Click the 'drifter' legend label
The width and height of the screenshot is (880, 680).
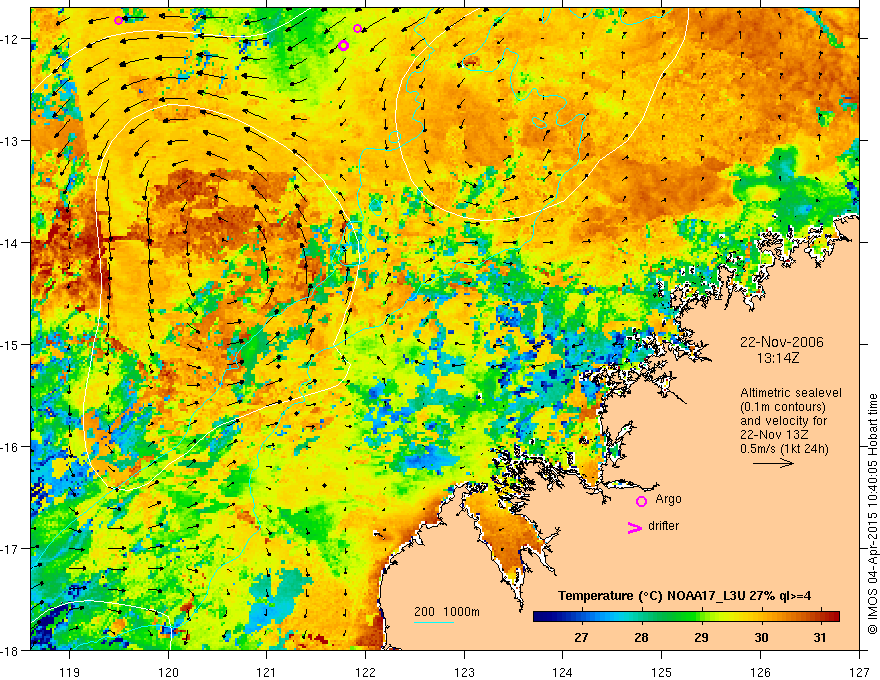point(663,526)
